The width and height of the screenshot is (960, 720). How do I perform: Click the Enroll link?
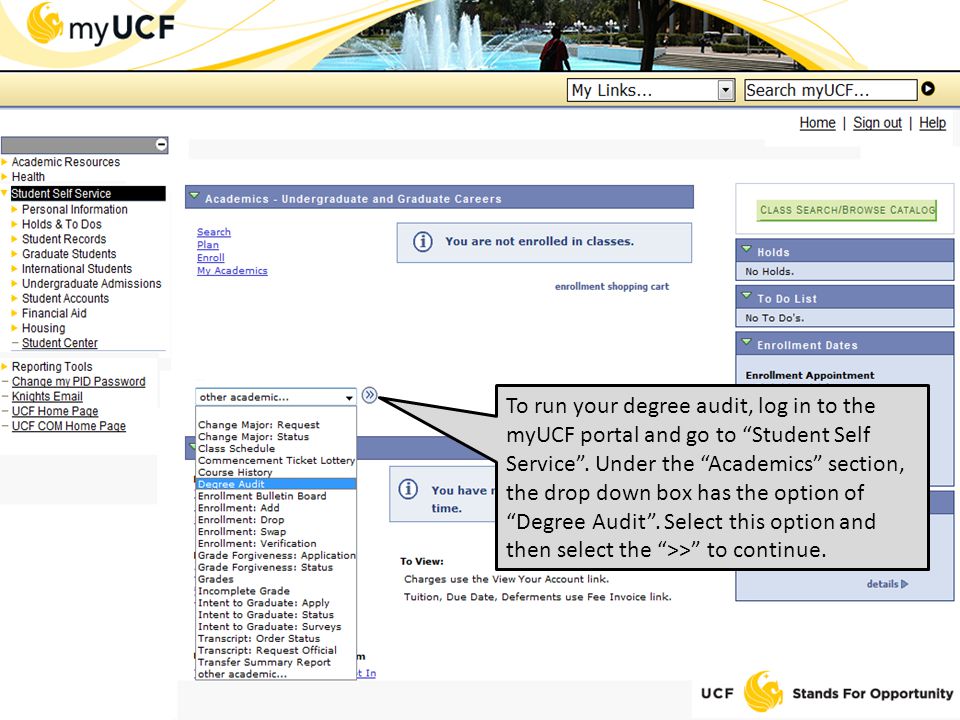[211, 258]
